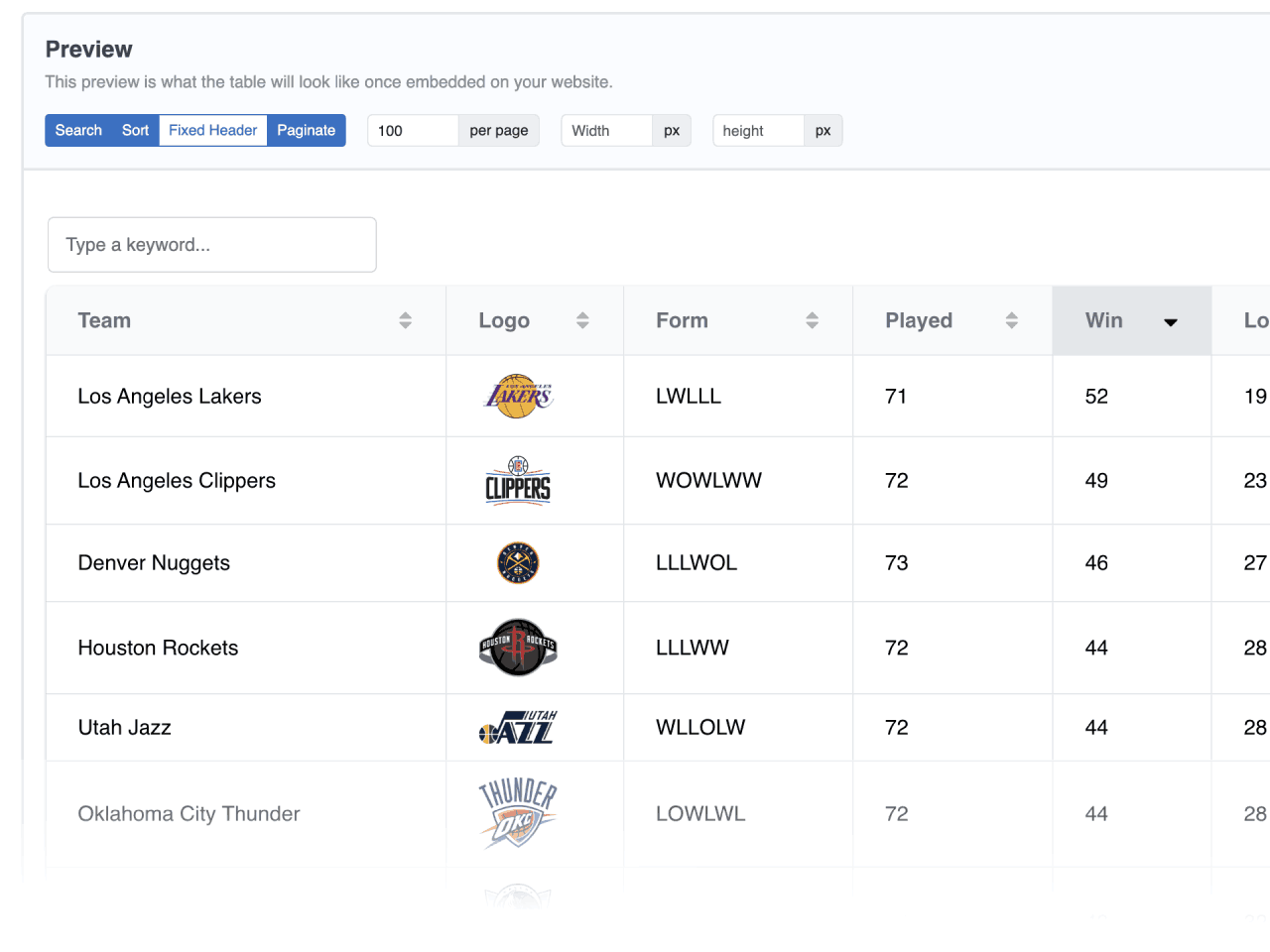Click the Nuggets win value 46
This screenshot has height=952, width=1270.
pyautogui.click(x=1096, y=563)
